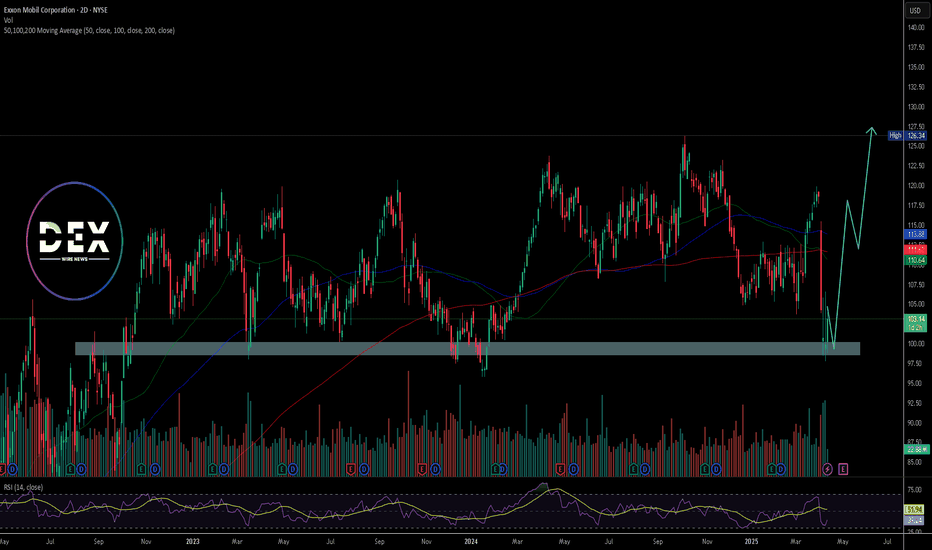Open the earnings marker for early 2023
This screenshot has width=932, height=550.
click(x=213, y=469)
